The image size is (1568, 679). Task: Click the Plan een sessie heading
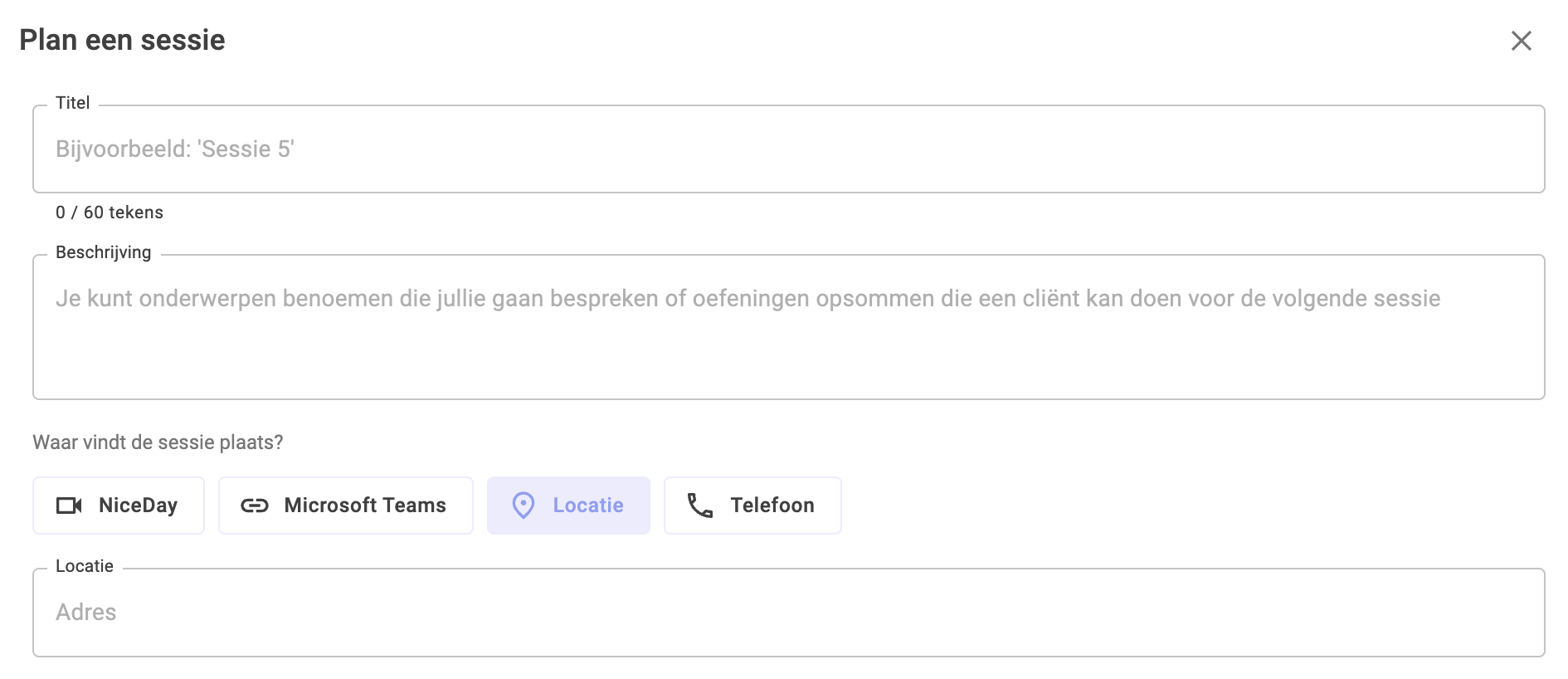(122, 40)
